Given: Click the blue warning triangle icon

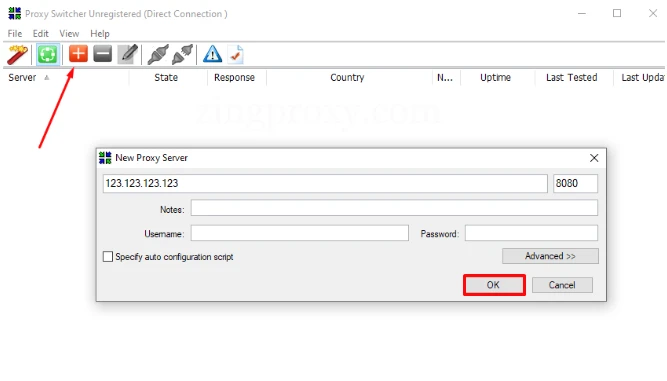Looking at the screenshot, I should tap(212, 54).
